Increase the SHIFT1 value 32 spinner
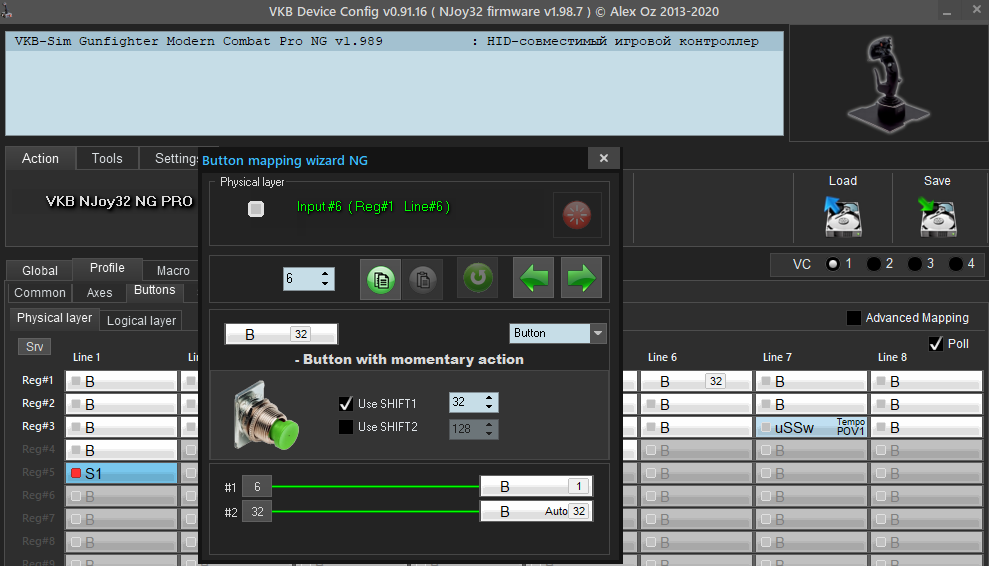 pyautogui.click(x=489, y=398)
